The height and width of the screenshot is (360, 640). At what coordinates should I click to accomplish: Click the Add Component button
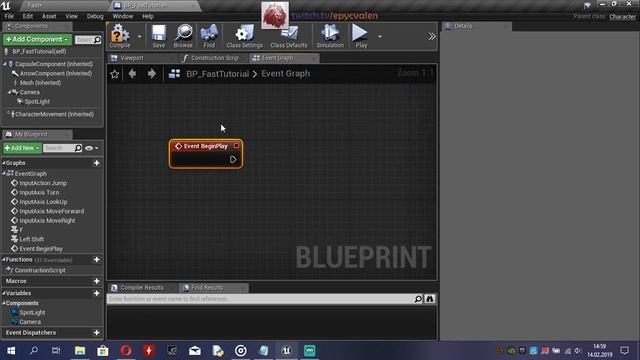37,39
